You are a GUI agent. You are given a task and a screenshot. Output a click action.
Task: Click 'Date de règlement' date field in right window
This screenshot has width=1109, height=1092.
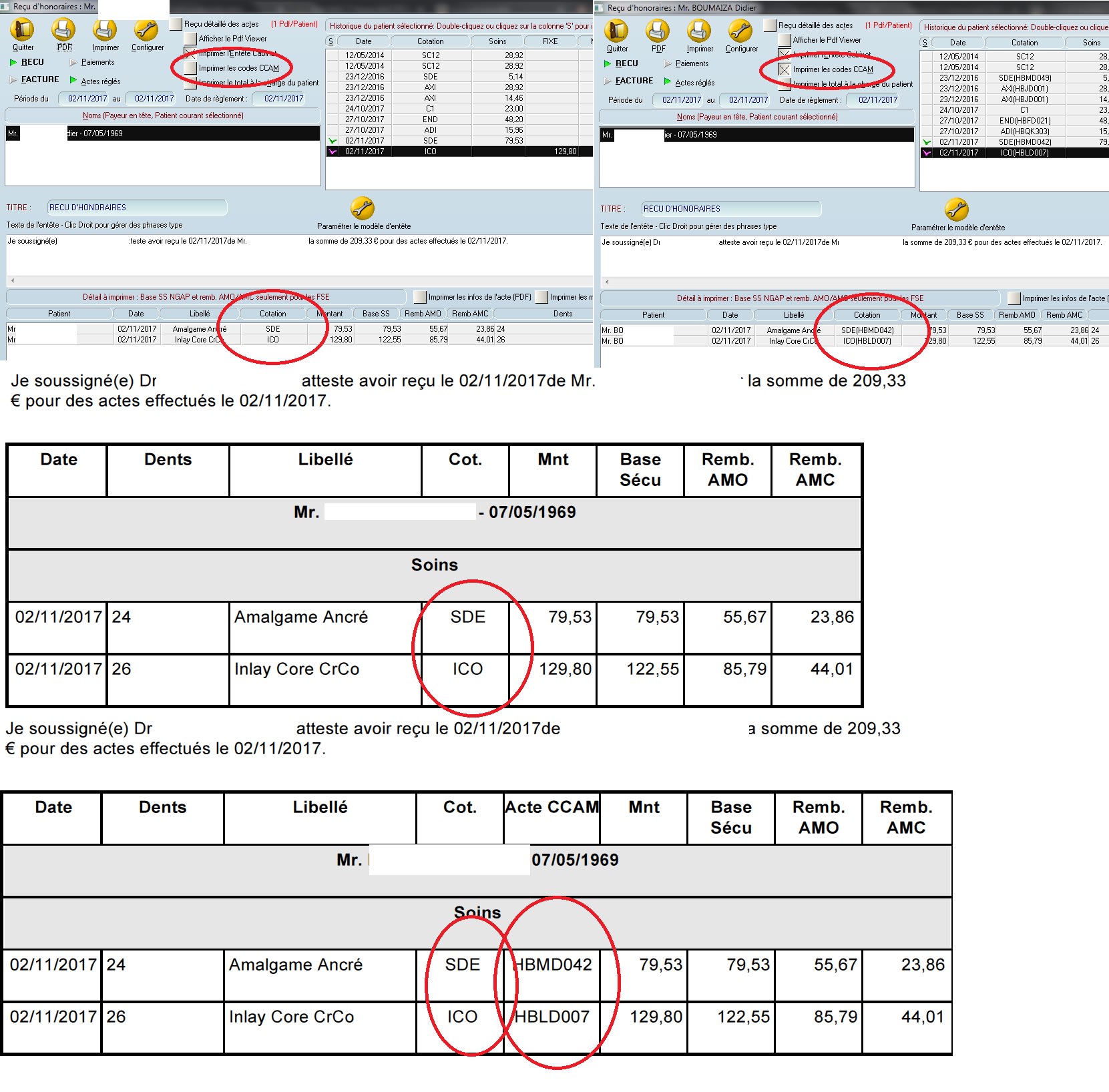pos(877,100)
